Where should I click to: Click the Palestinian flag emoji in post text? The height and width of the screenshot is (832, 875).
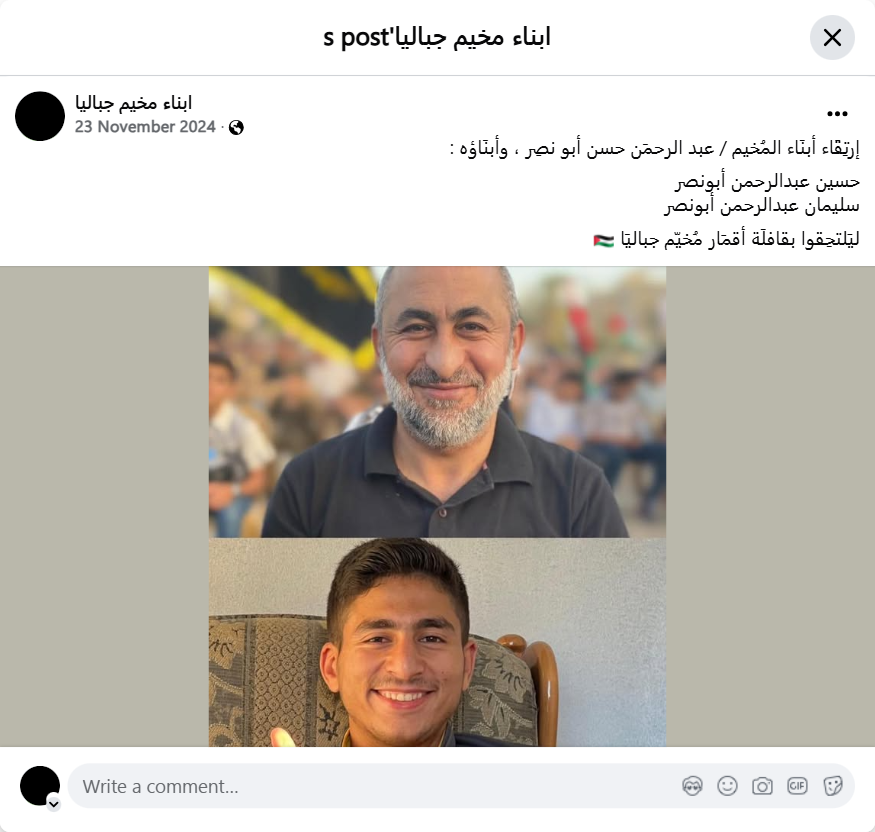(603, 241)
